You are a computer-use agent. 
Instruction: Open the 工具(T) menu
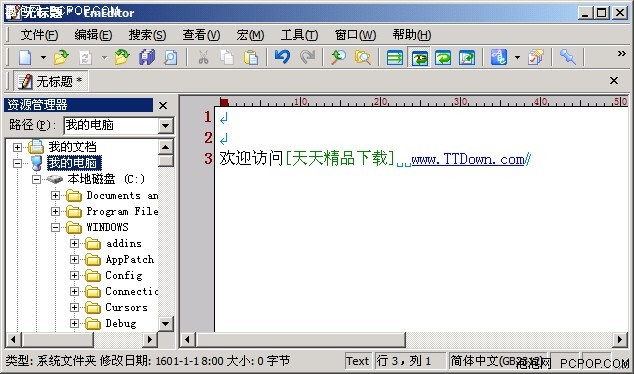(299, 35)
